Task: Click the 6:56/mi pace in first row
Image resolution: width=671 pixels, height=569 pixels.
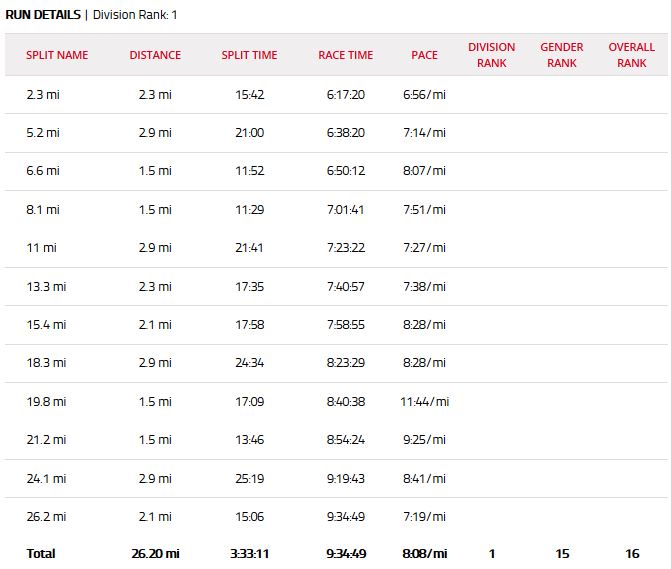Action: 424,94
